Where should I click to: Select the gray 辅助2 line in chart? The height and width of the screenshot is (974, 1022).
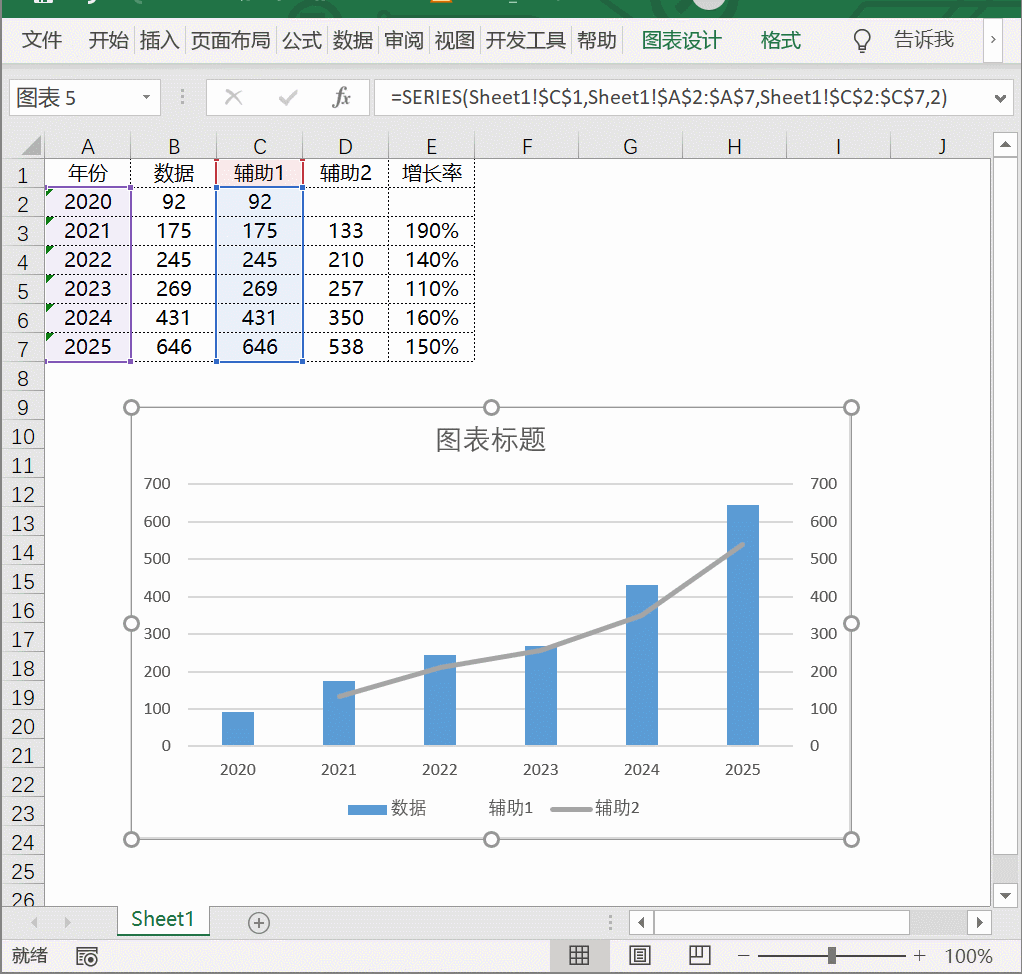coord(591,632)
